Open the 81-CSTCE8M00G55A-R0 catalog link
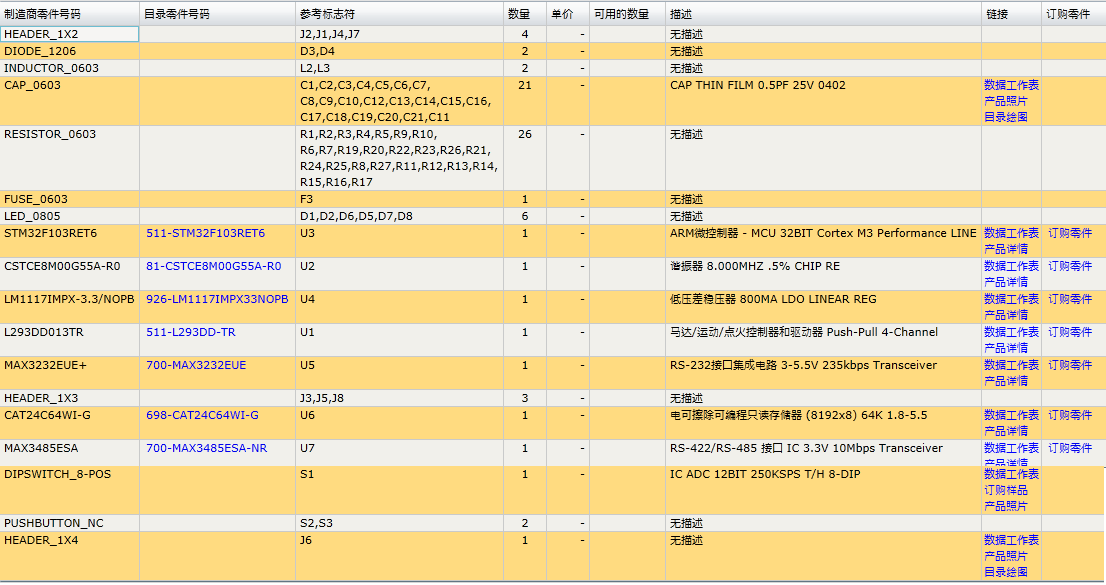This screenshot has height=585, width=1106. (214, 266)
